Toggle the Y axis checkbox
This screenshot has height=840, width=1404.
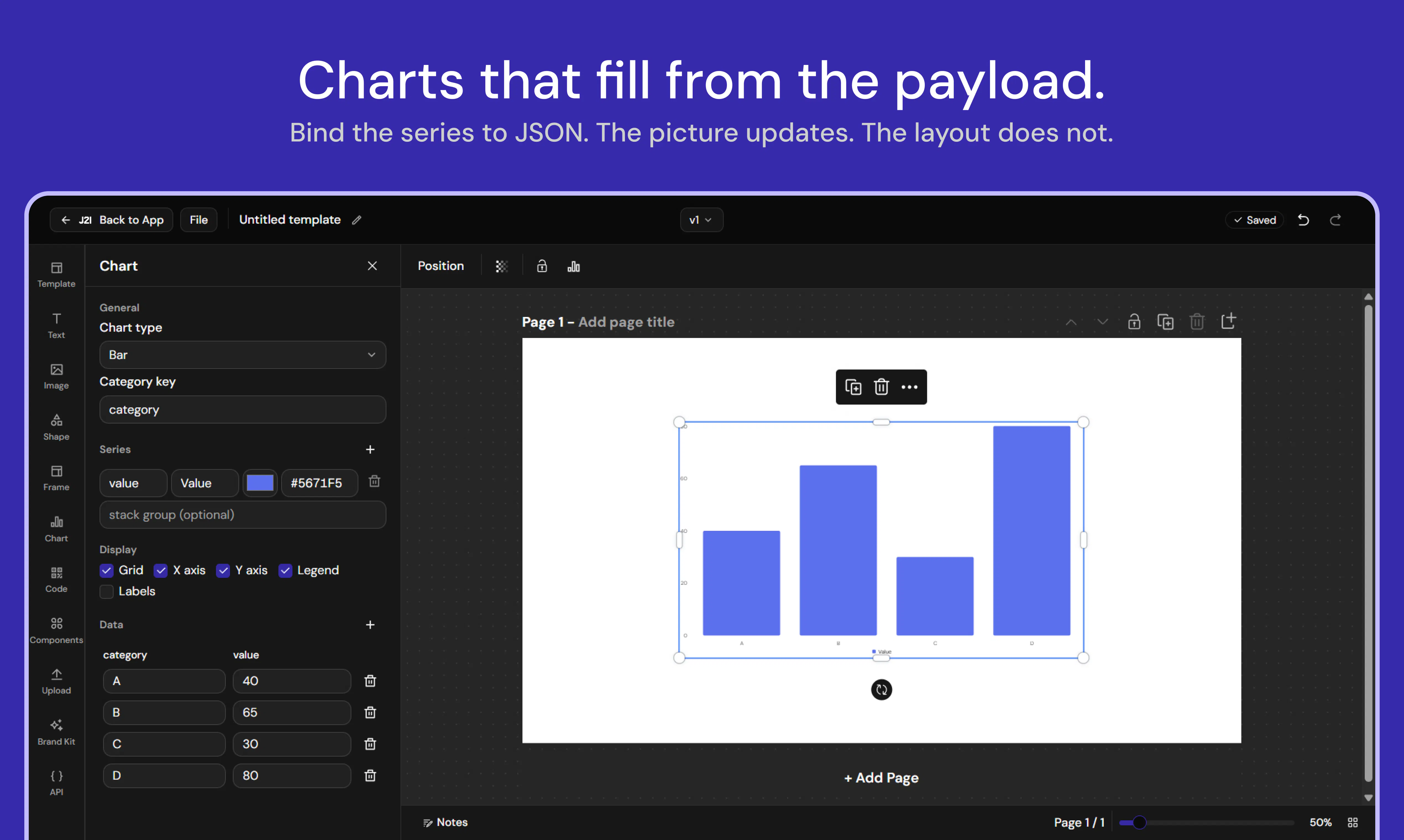point(223,570)
